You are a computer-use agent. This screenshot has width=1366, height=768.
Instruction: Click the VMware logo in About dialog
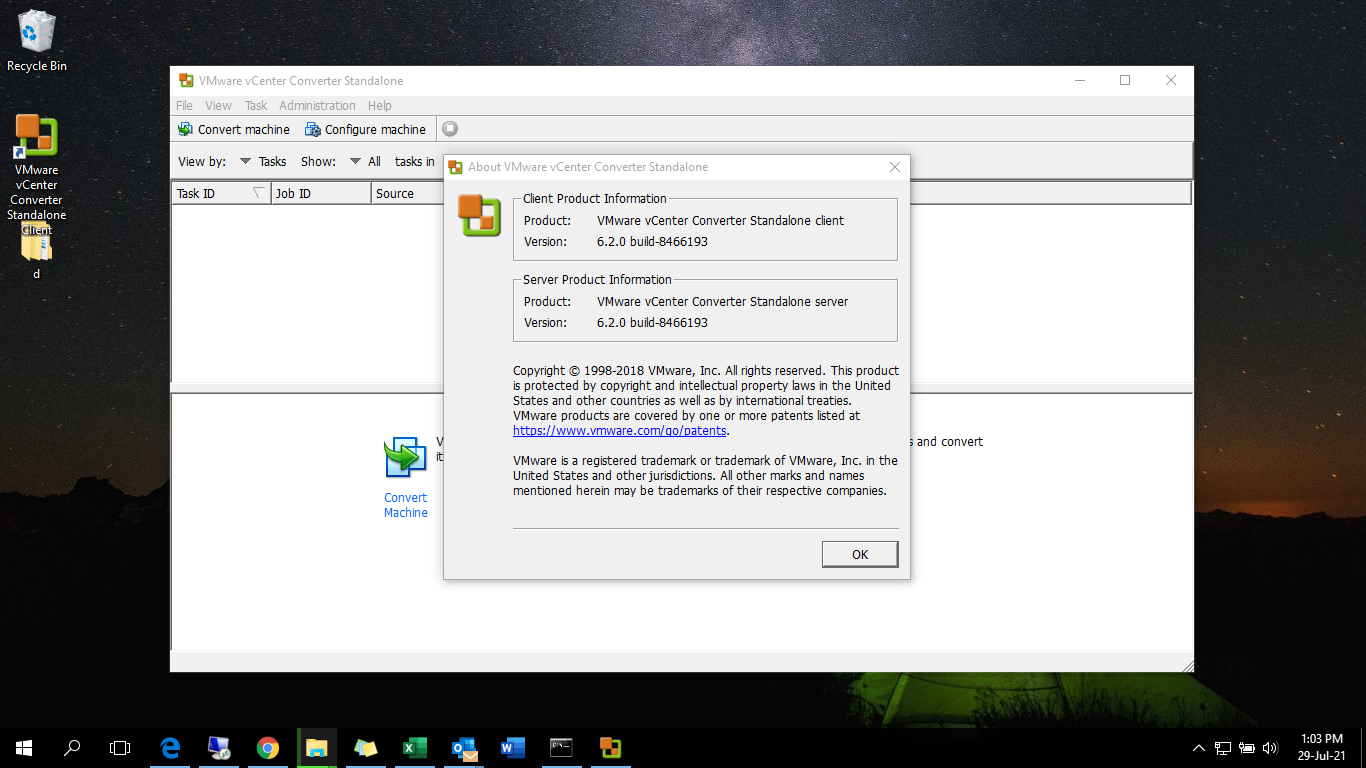point(479,215)
